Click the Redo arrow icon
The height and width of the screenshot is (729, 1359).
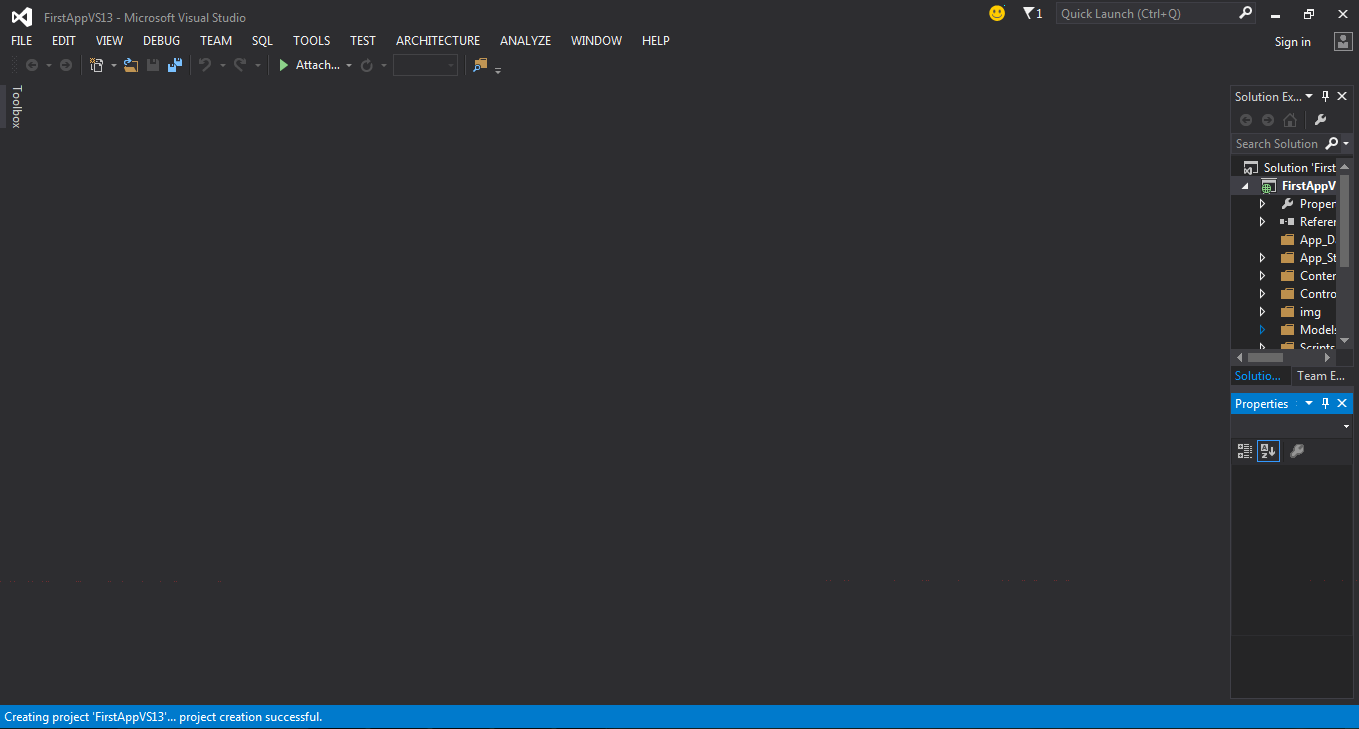click(240, 65)
